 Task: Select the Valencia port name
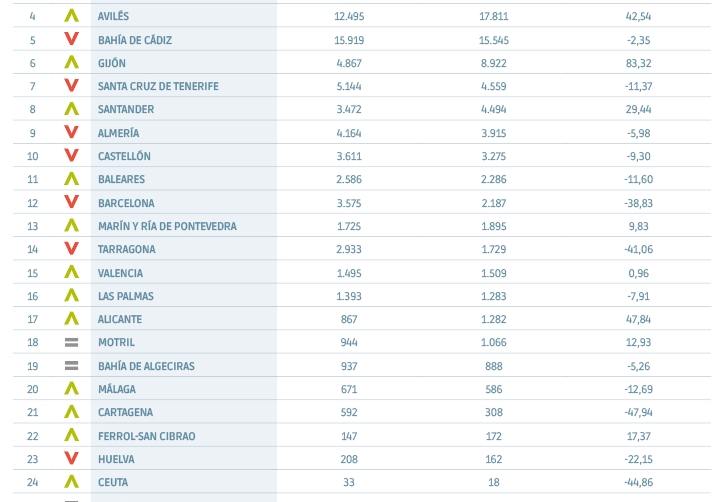(120, 273)
